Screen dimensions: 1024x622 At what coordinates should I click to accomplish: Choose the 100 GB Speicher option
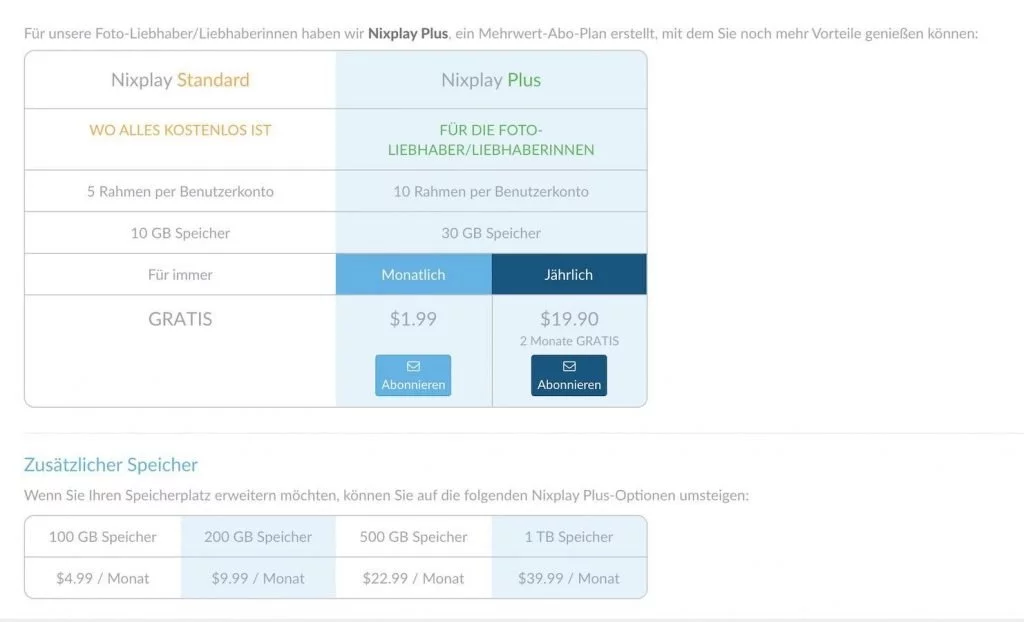point(103,536)
